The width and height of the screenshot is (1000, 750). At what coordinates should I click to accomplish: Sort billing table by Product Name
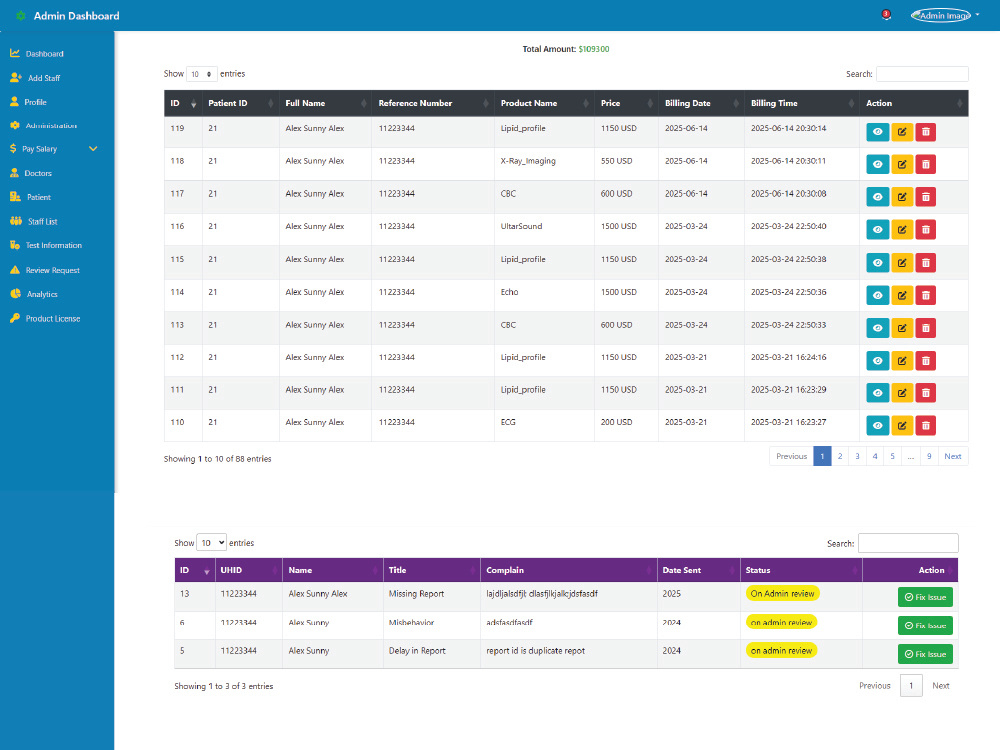tap(544, 103)
